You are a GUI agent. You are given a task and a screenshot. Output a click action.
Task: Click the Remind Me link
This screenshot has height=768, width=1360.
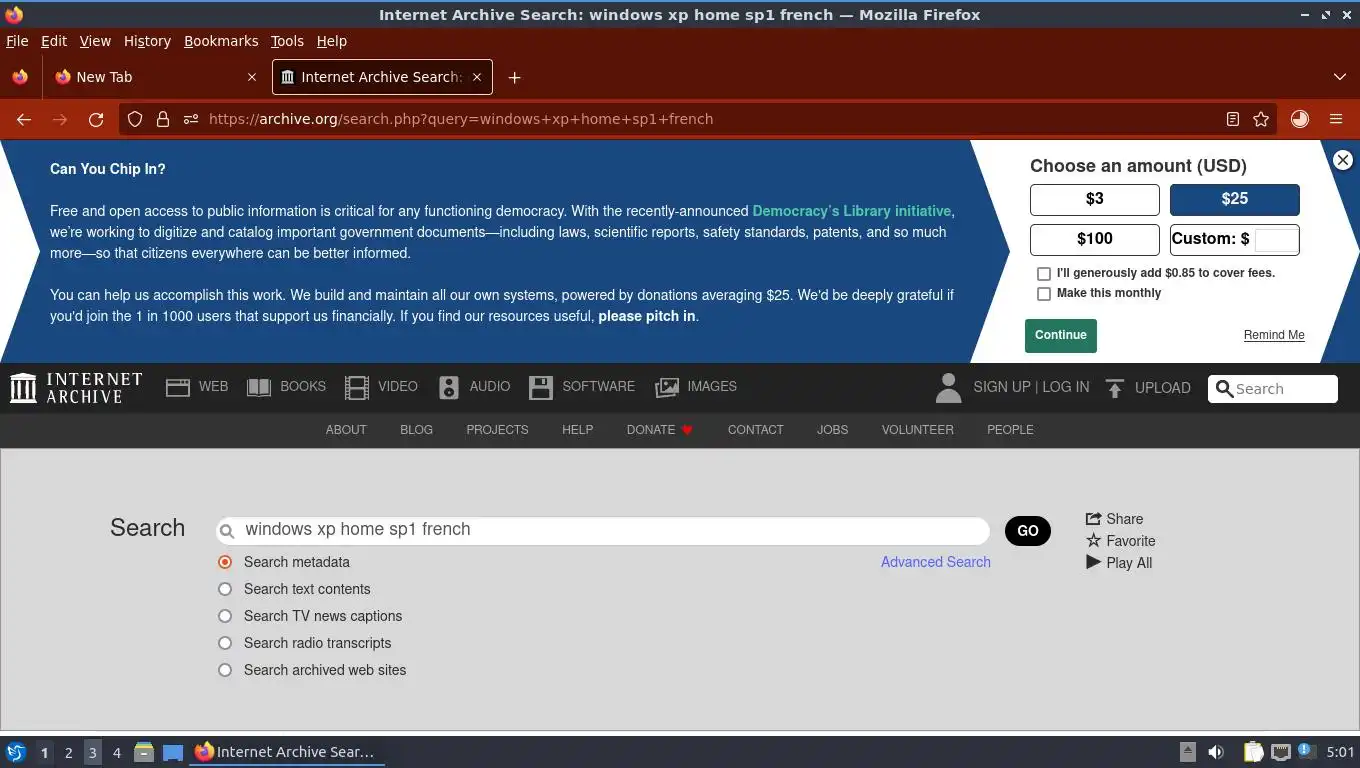[1274, 335]
